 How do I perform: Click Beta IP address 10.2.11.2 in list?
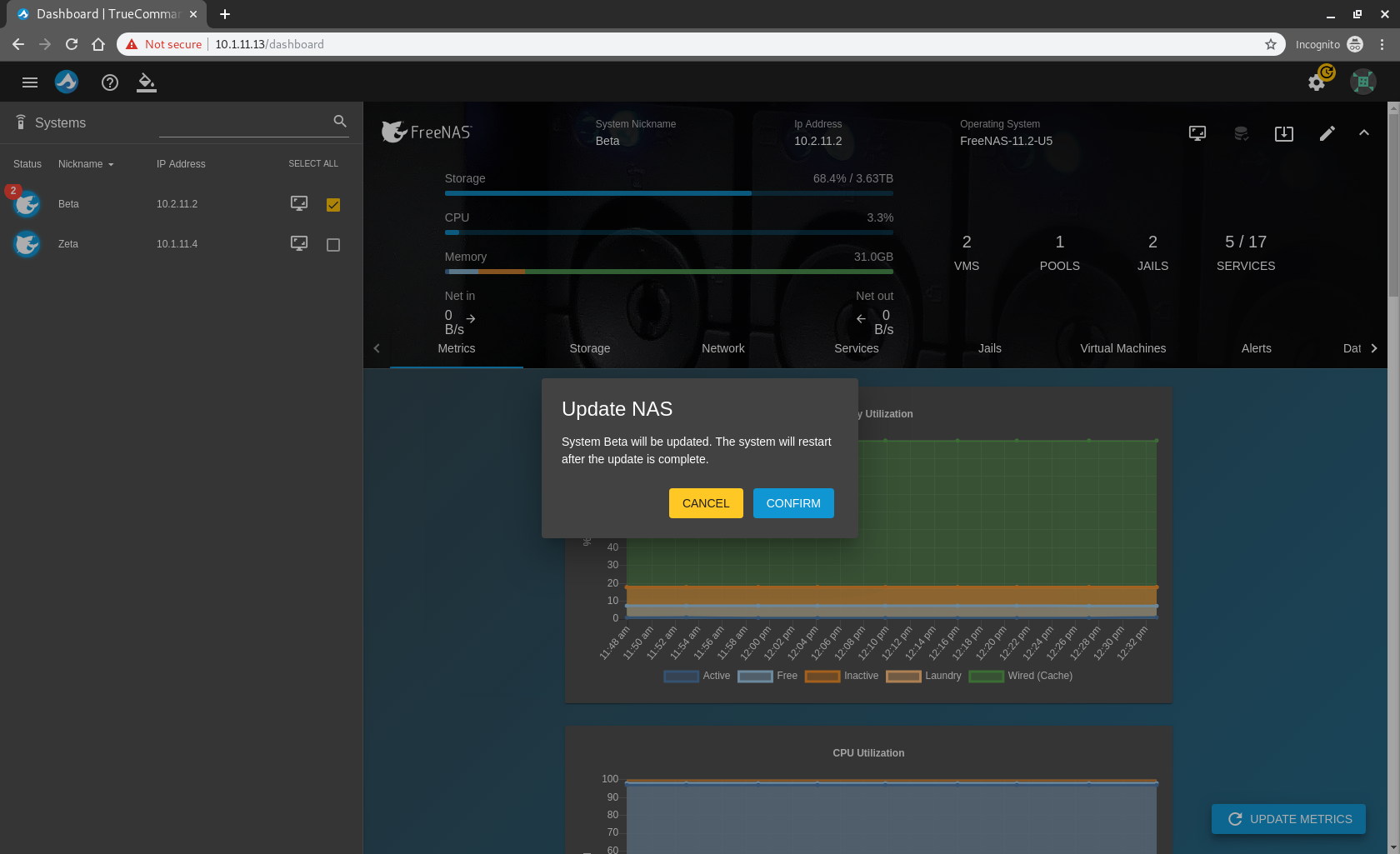(177, 204)
